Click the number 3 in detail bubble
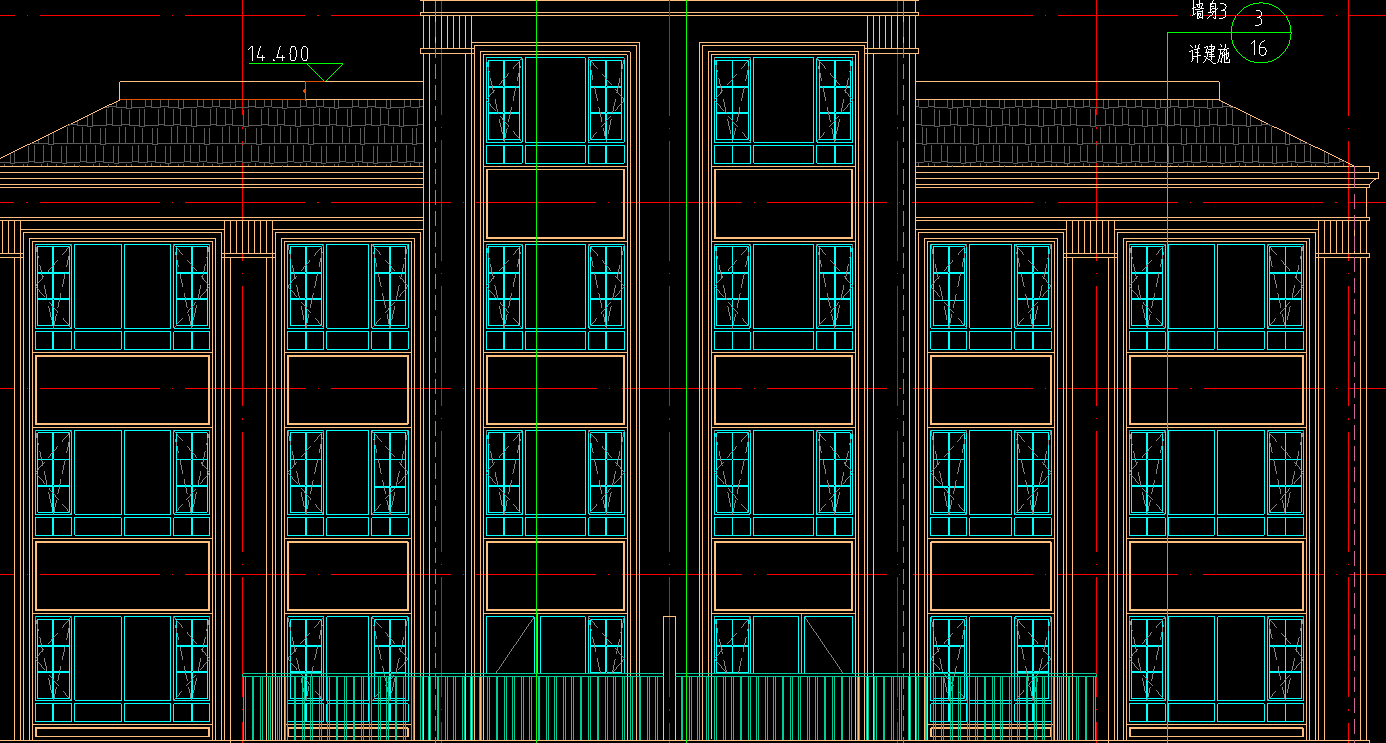1386x743 pixels. click(x=1258, y=18)
